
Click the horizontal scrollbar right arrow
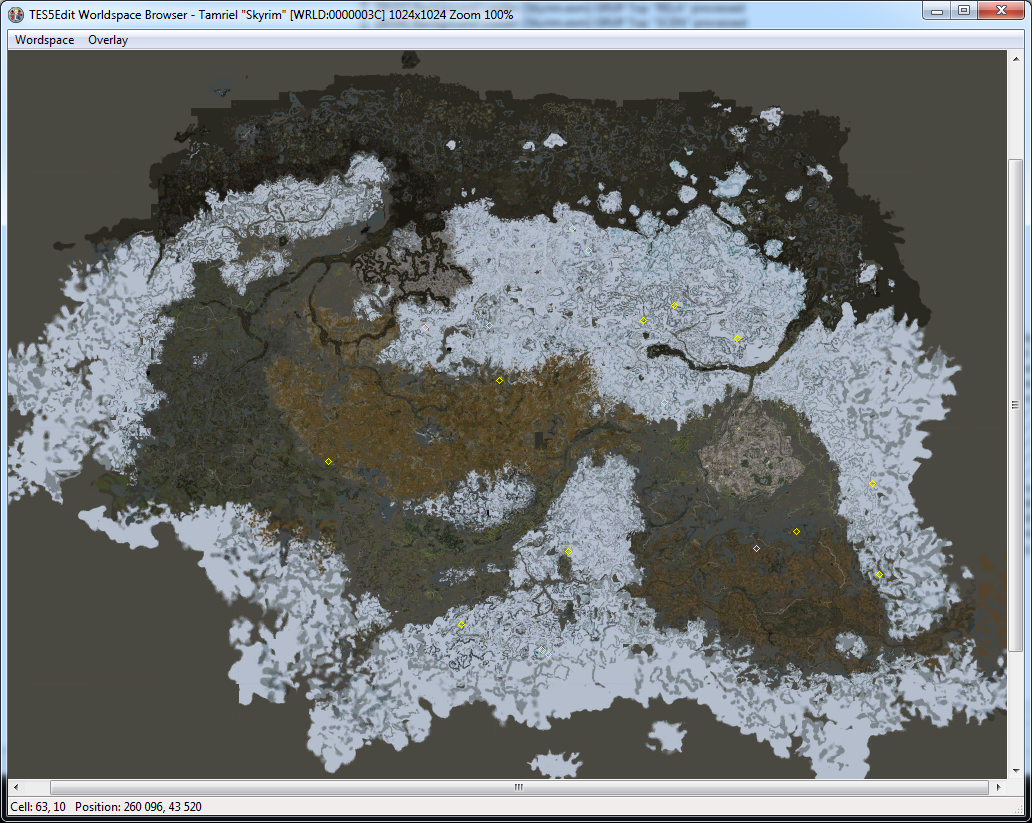[x=998, y=787]
